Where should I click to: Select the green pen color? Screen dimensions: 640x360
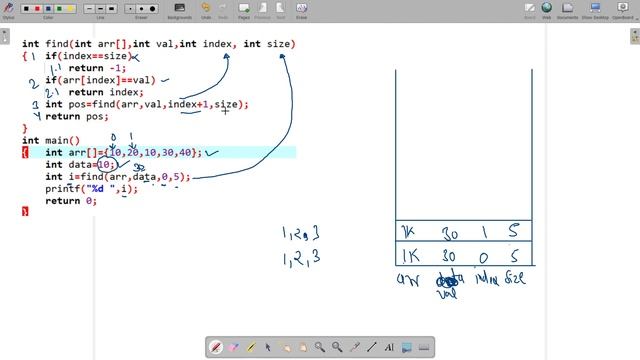(x=59, y=9)
